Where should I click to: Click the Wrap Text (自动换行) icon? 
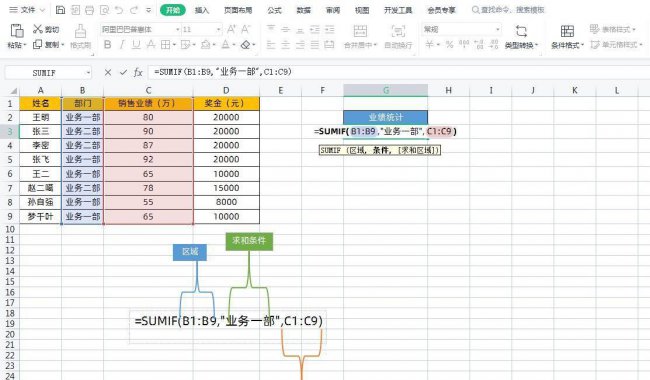coord(398,31)
